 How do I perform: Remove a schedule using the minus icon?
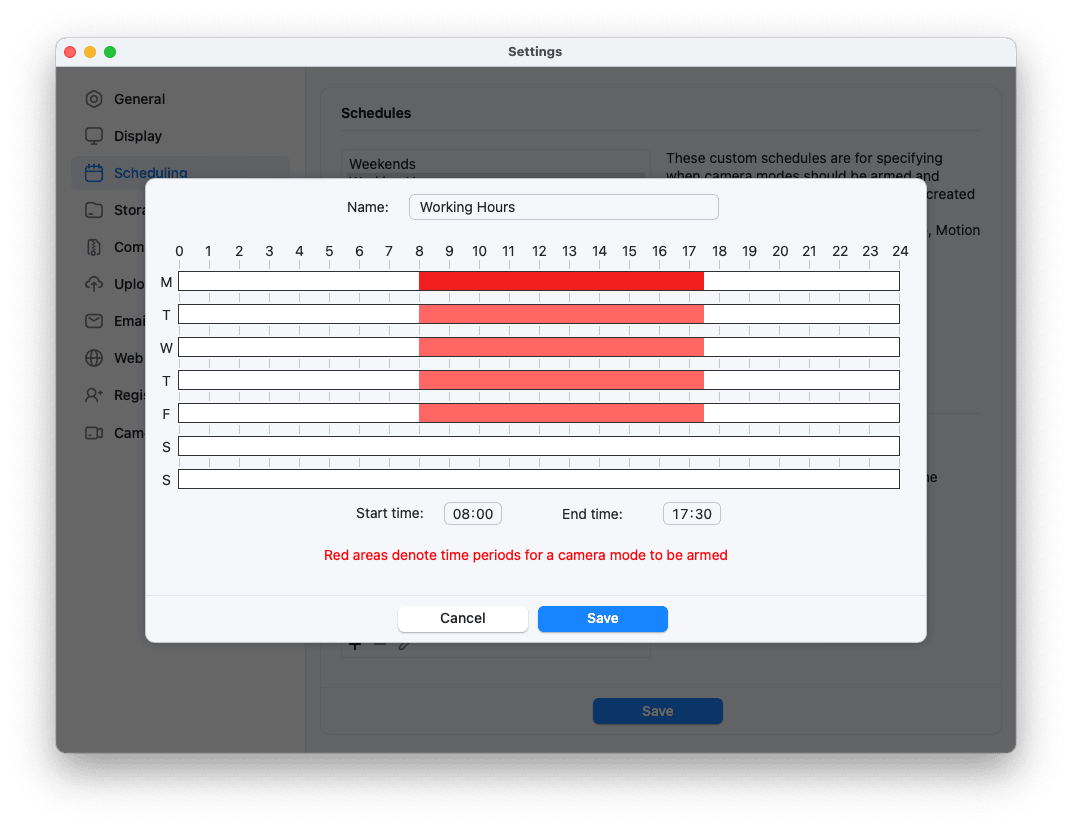(380, 643)
